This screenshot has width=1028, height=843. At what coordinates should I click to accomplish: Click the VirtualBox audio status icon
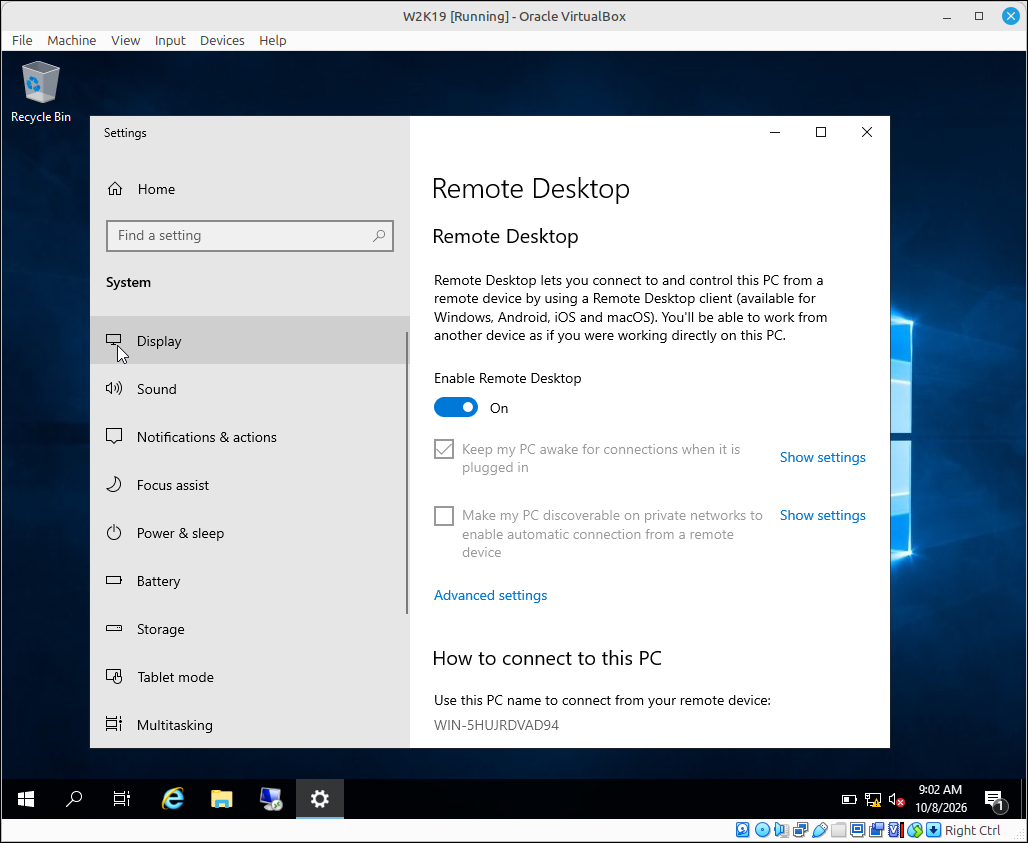[x=781, y=830]
